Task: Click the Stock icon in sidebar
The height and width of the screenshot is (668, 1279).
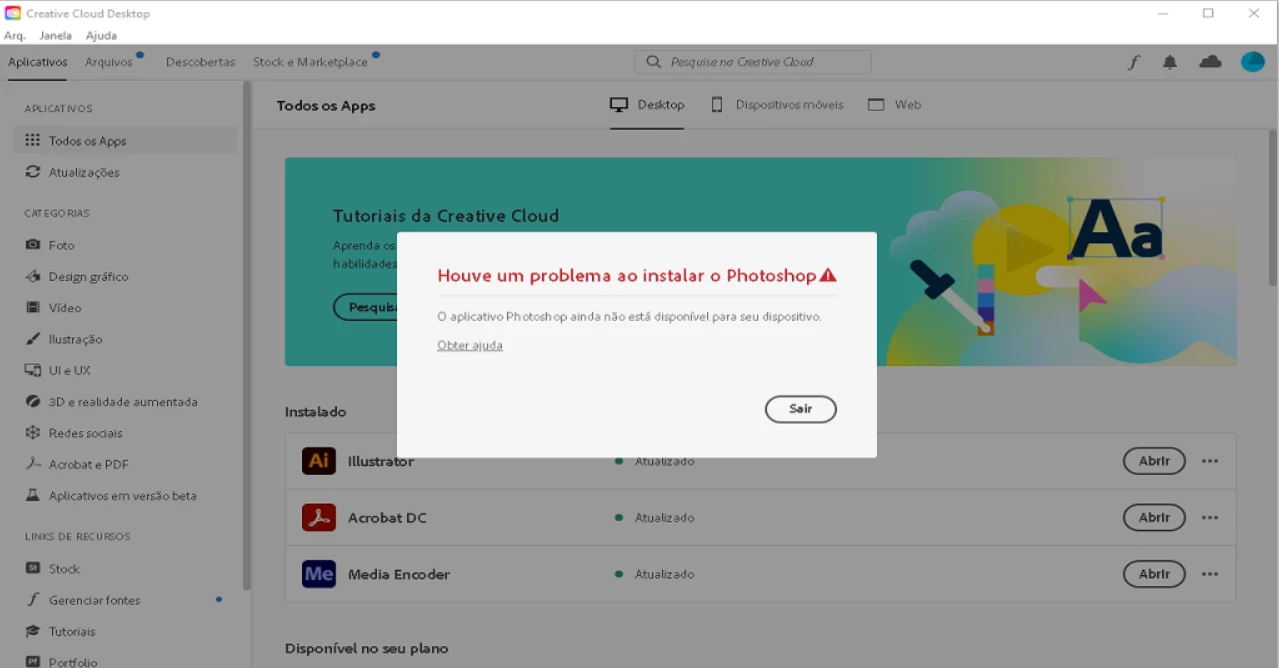Action: [33, 568]
